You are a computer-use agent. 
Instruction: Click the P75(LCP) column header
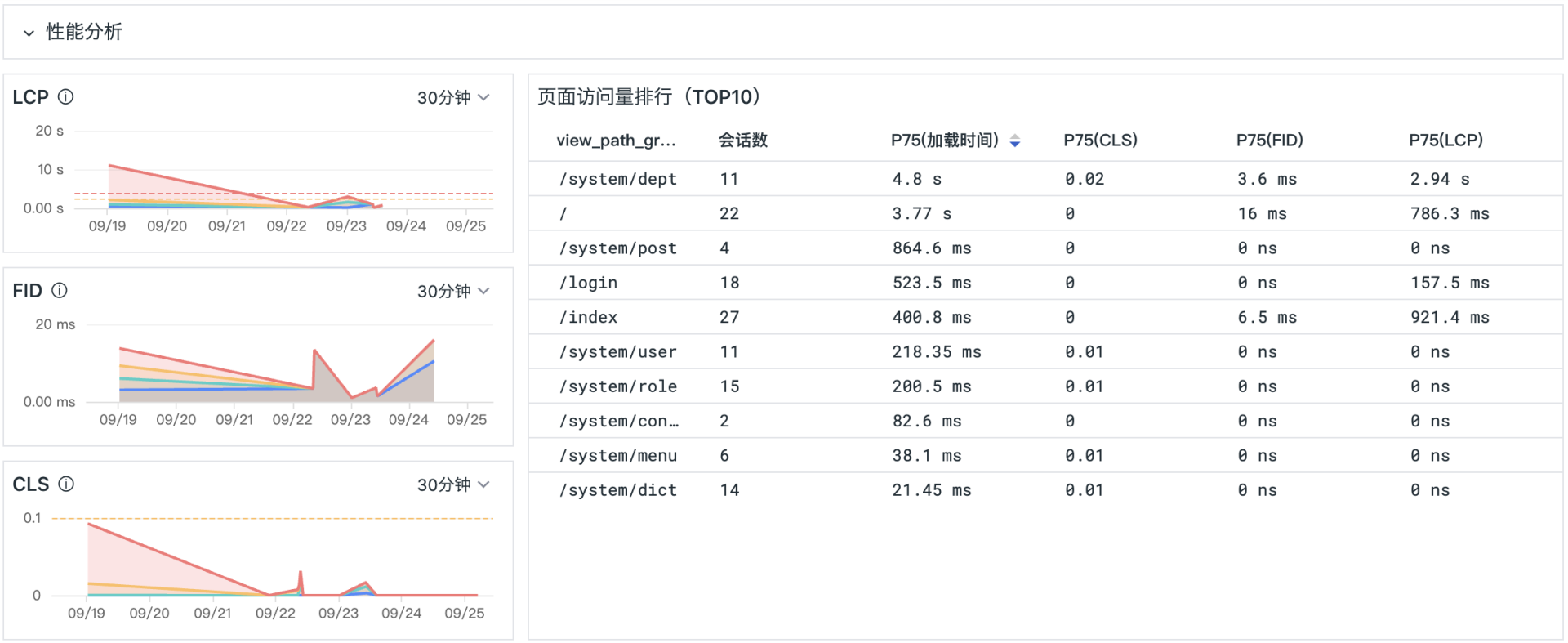coord(1445,140)
